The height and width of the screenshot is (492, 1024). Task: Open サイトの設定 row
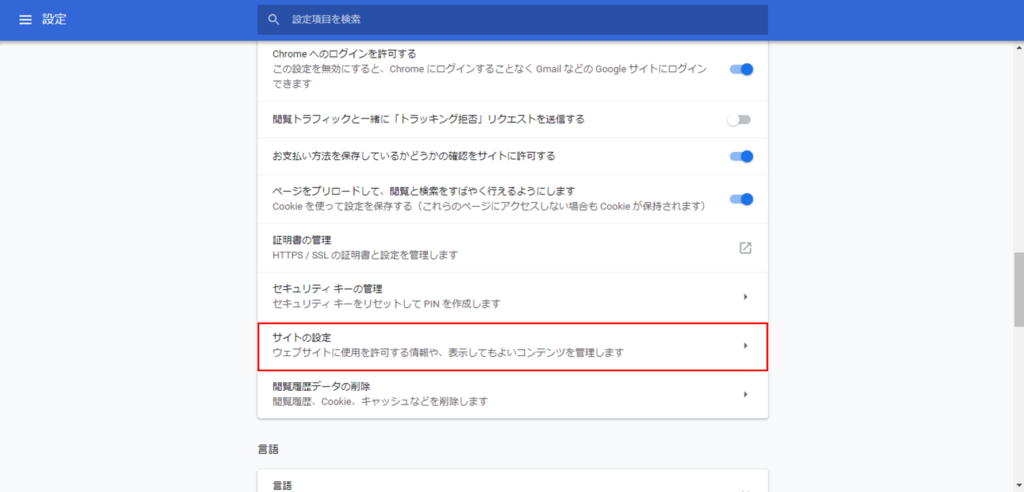[513, 346]
